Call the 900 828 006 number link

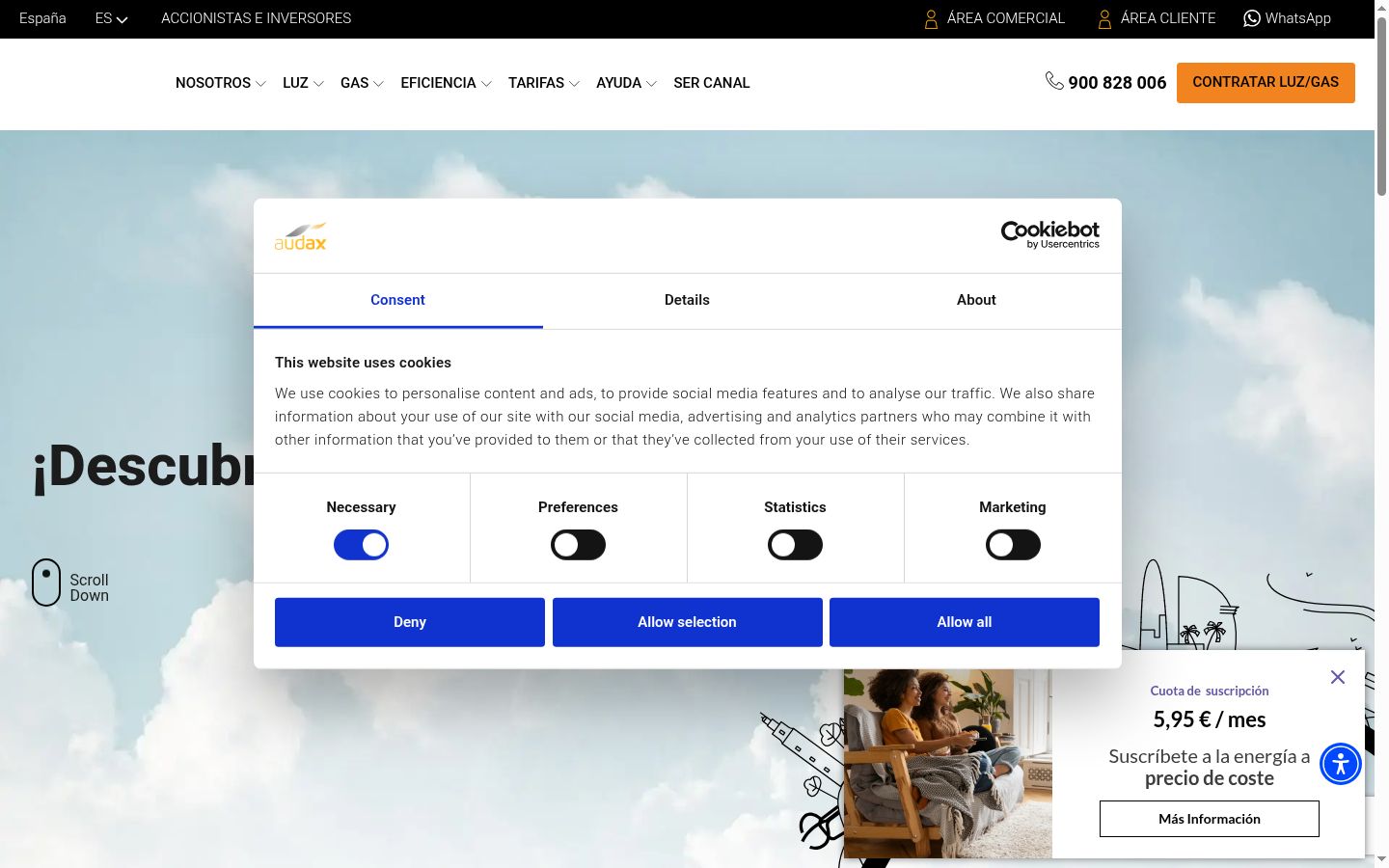point(1117,83)
